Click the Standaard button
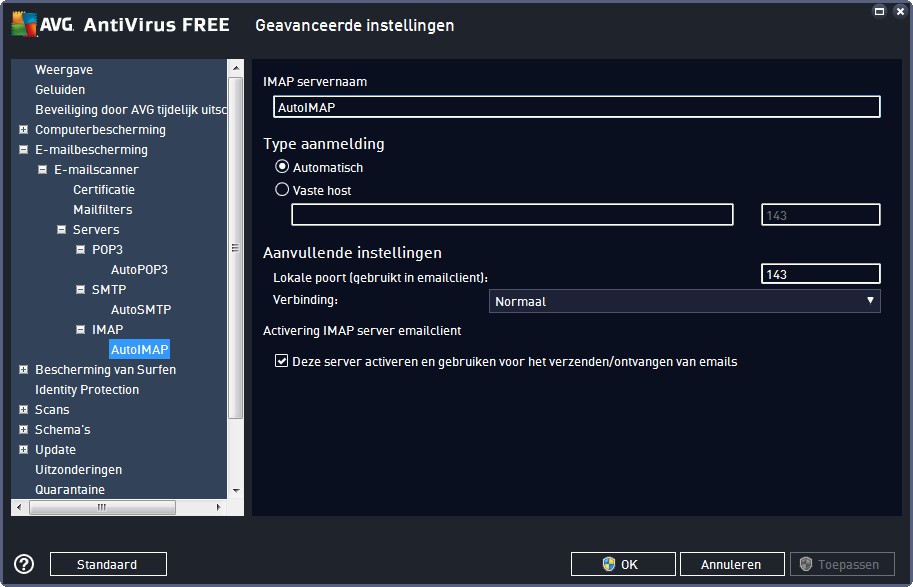 coord(108,564)
